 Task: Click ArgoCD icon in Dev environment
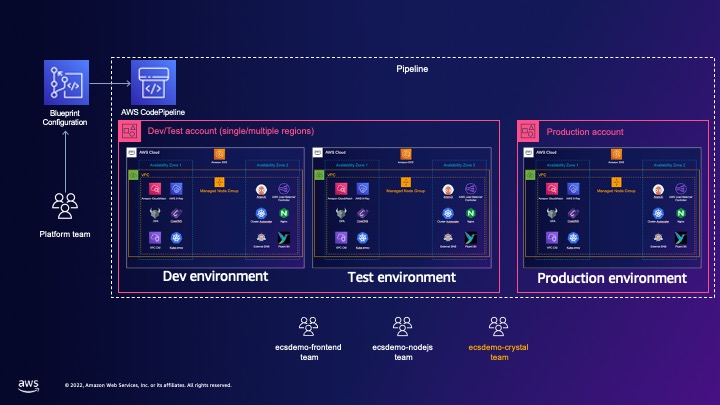(x=261, y=190)
